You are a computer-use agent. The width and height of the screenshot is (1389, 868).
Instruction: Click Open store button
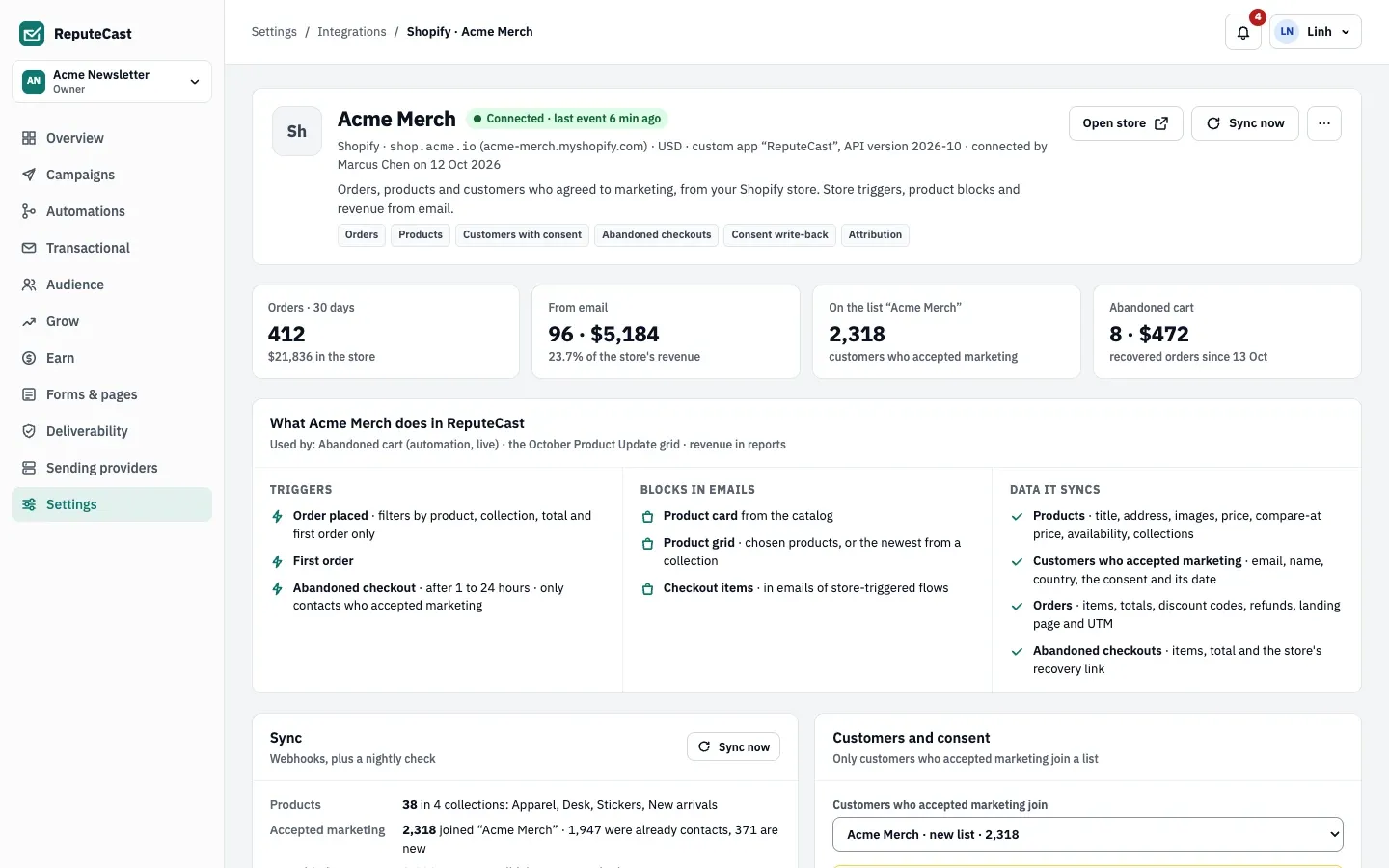(x=1126, y=123)
